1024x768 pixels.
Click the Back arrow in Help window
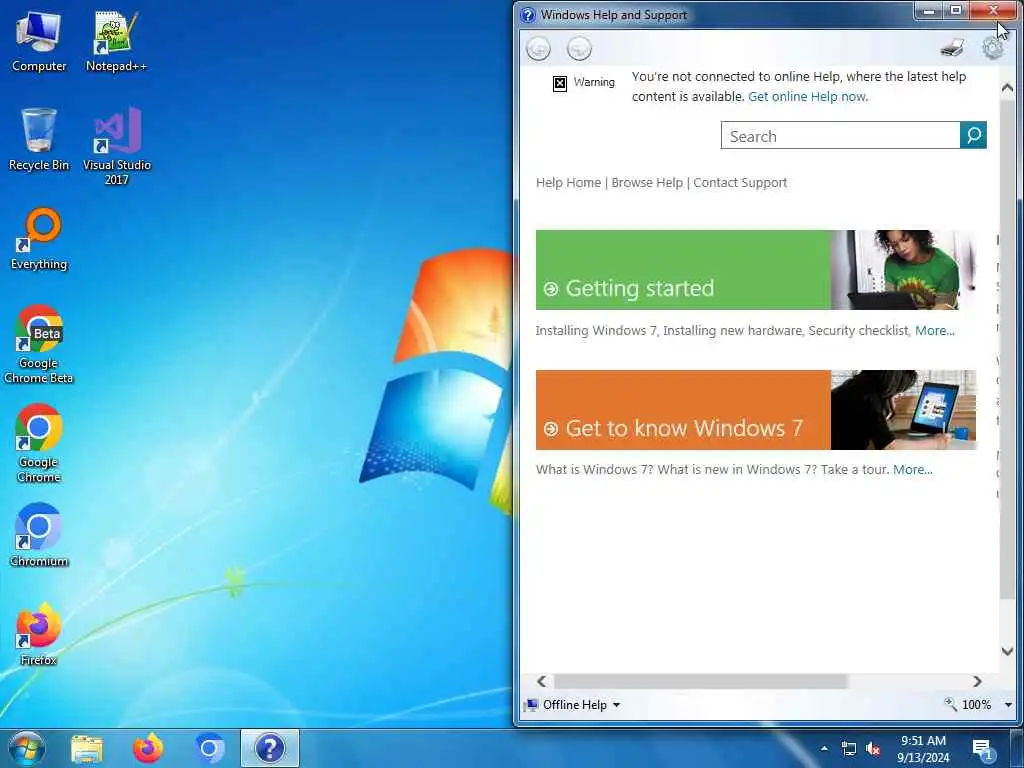click(x=539, y=49)
